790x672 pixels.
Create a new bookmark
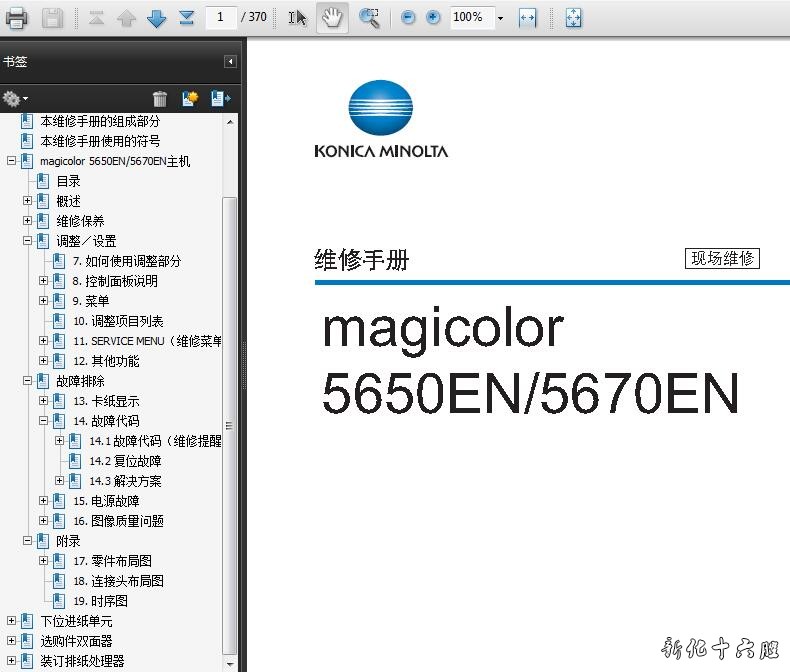pyautogui.click(x=190, y=98)
